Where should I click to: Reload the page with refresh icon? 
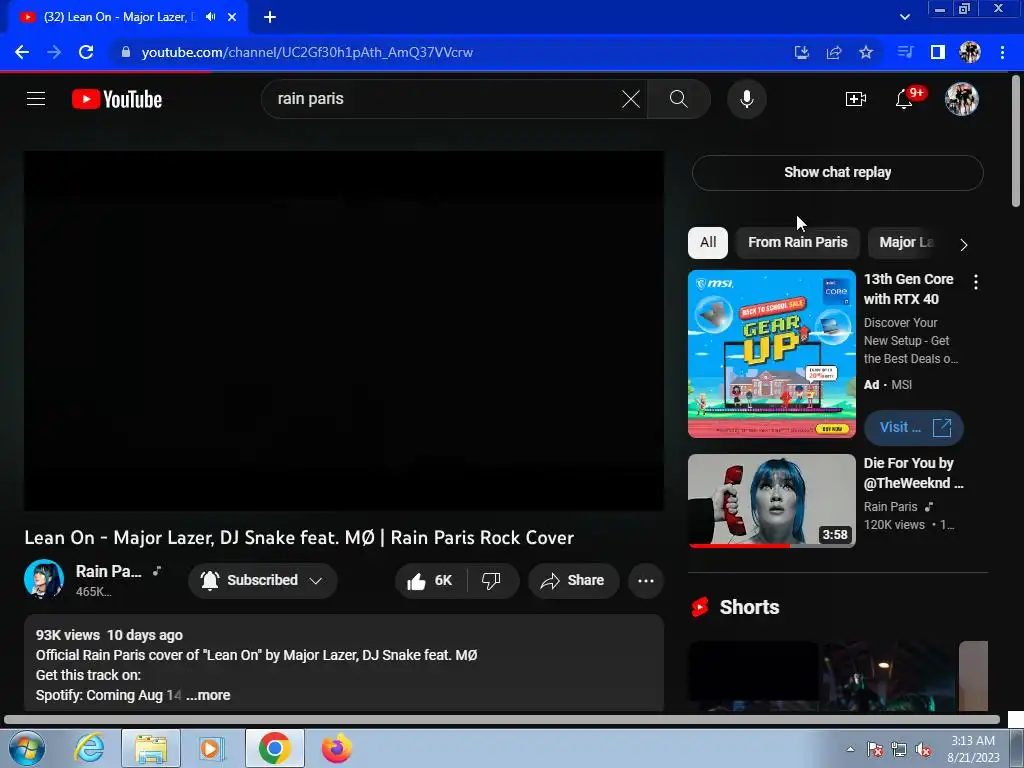(x=86, y=52)
